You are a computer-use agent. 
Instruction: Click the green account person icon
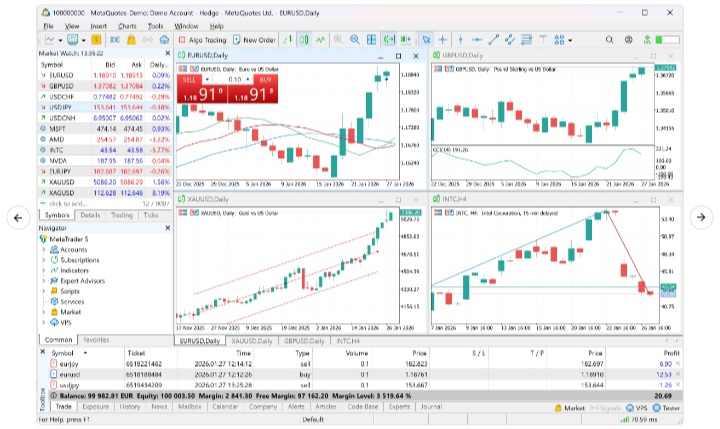point(647,40)
